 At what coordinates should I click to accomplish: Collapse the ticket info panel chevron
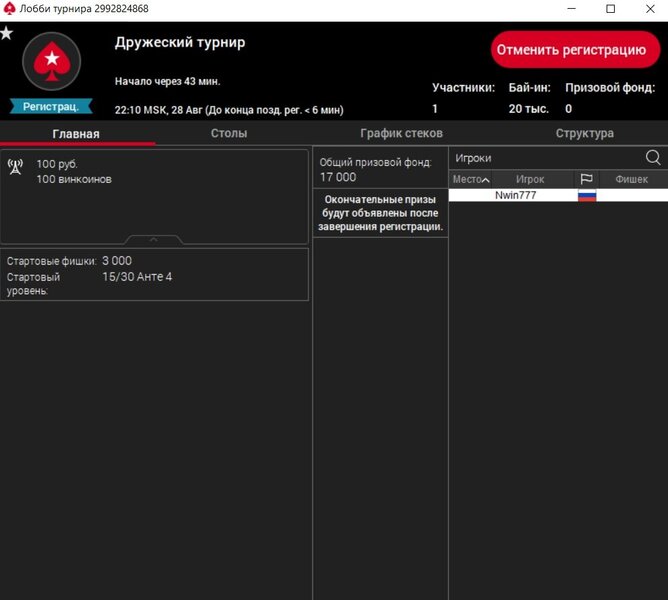click(154, 240)
